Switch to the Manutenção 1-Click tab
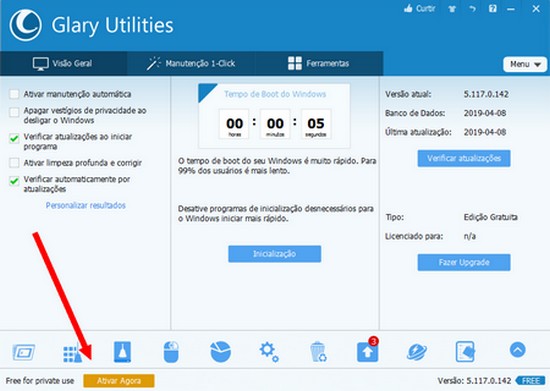Image resolution: width=550 pixels, height=391 pixels. tap(191, 63)
